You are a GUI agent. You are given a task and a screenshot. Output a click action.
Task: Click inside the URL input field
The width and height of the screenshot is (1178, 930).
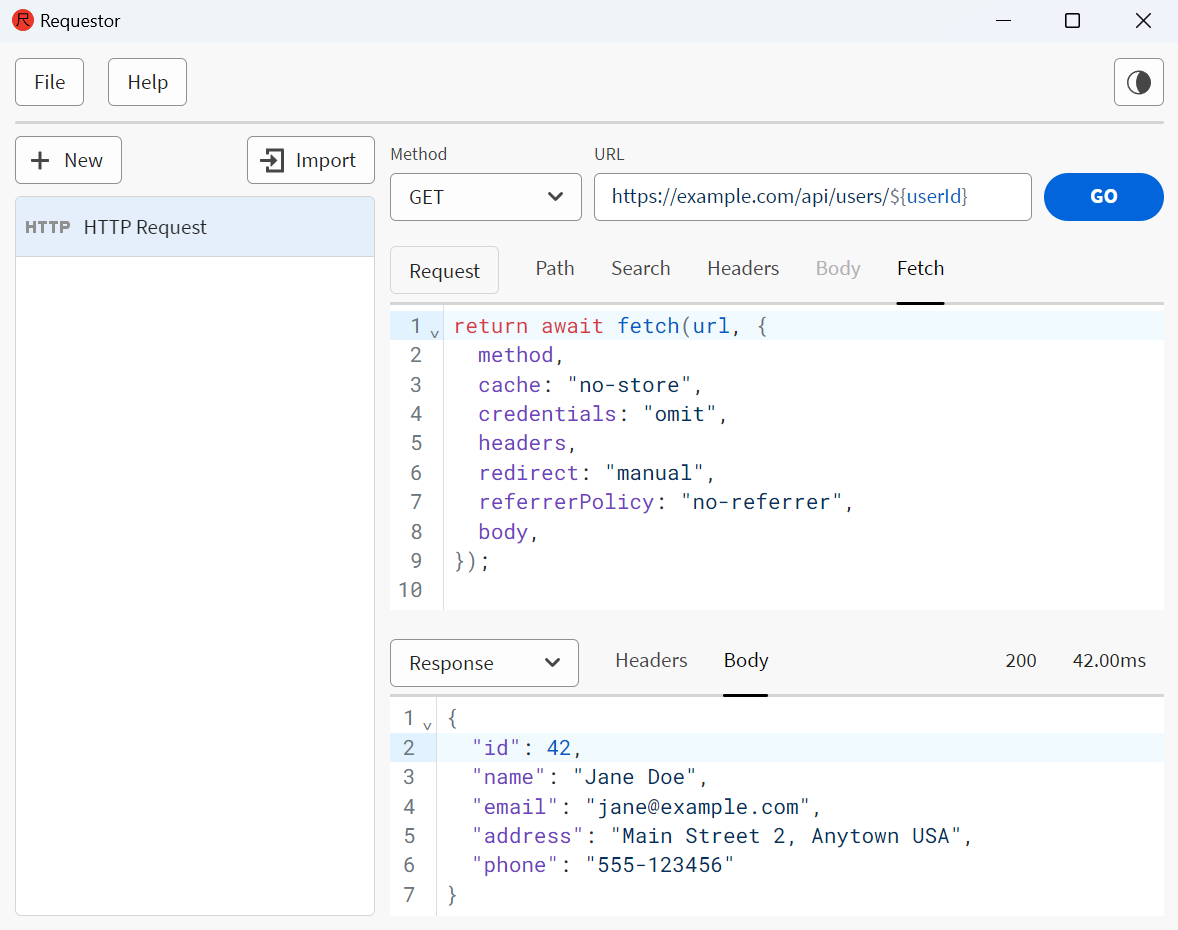click(813, 197)
